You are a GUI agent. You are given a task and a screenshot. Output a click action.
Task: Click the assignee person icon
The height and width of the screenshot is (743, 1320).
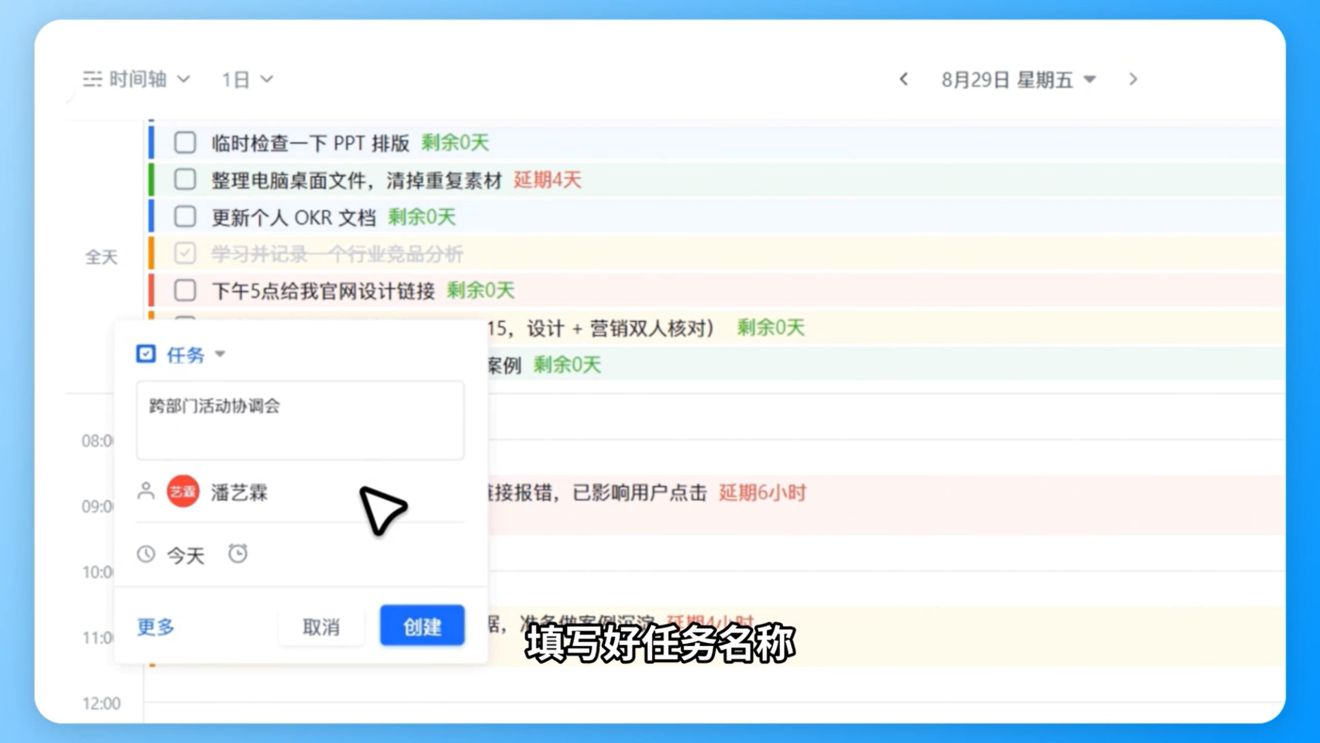coord(146,491)
